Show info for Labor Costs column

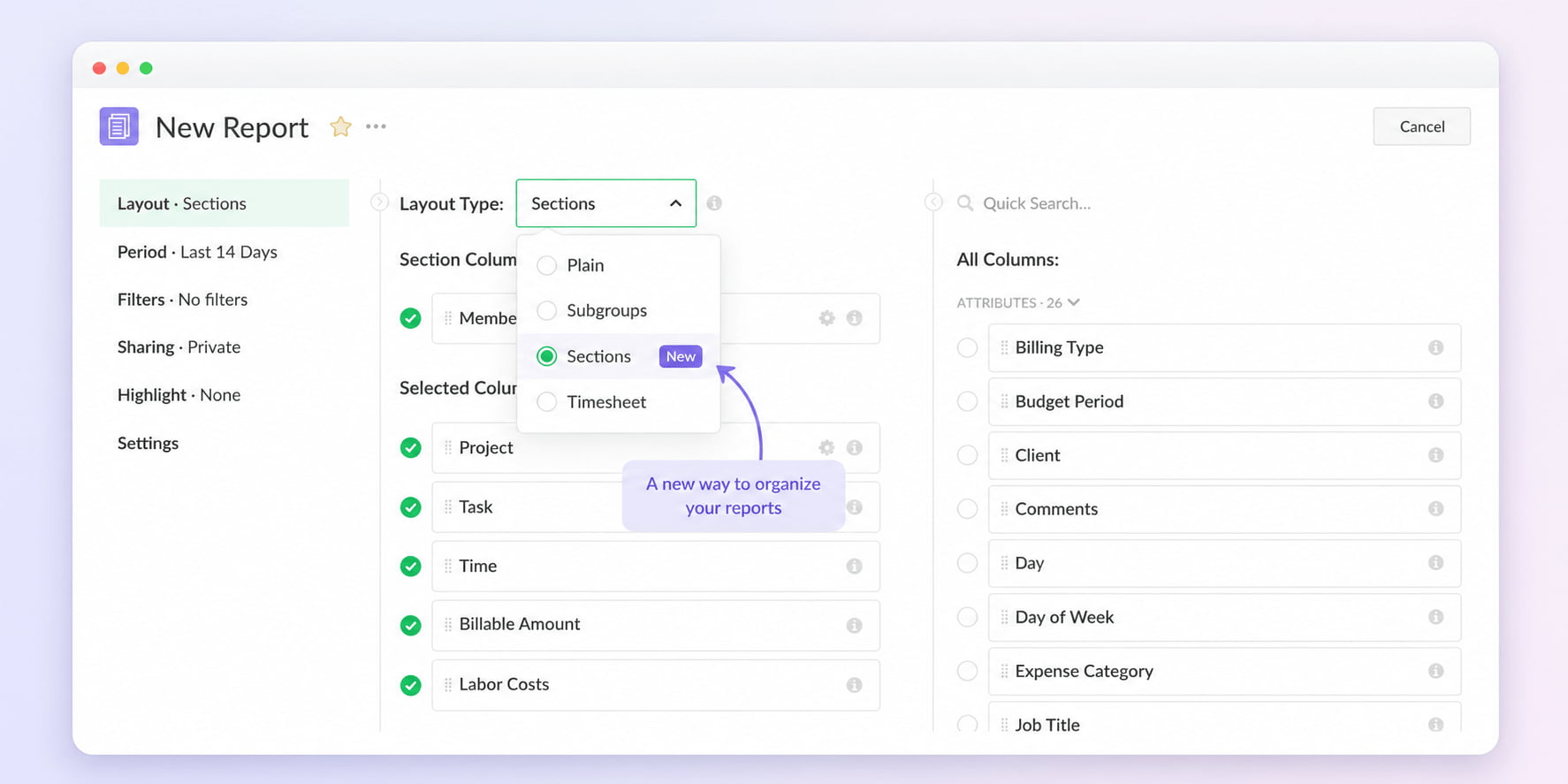coord(854,685)
